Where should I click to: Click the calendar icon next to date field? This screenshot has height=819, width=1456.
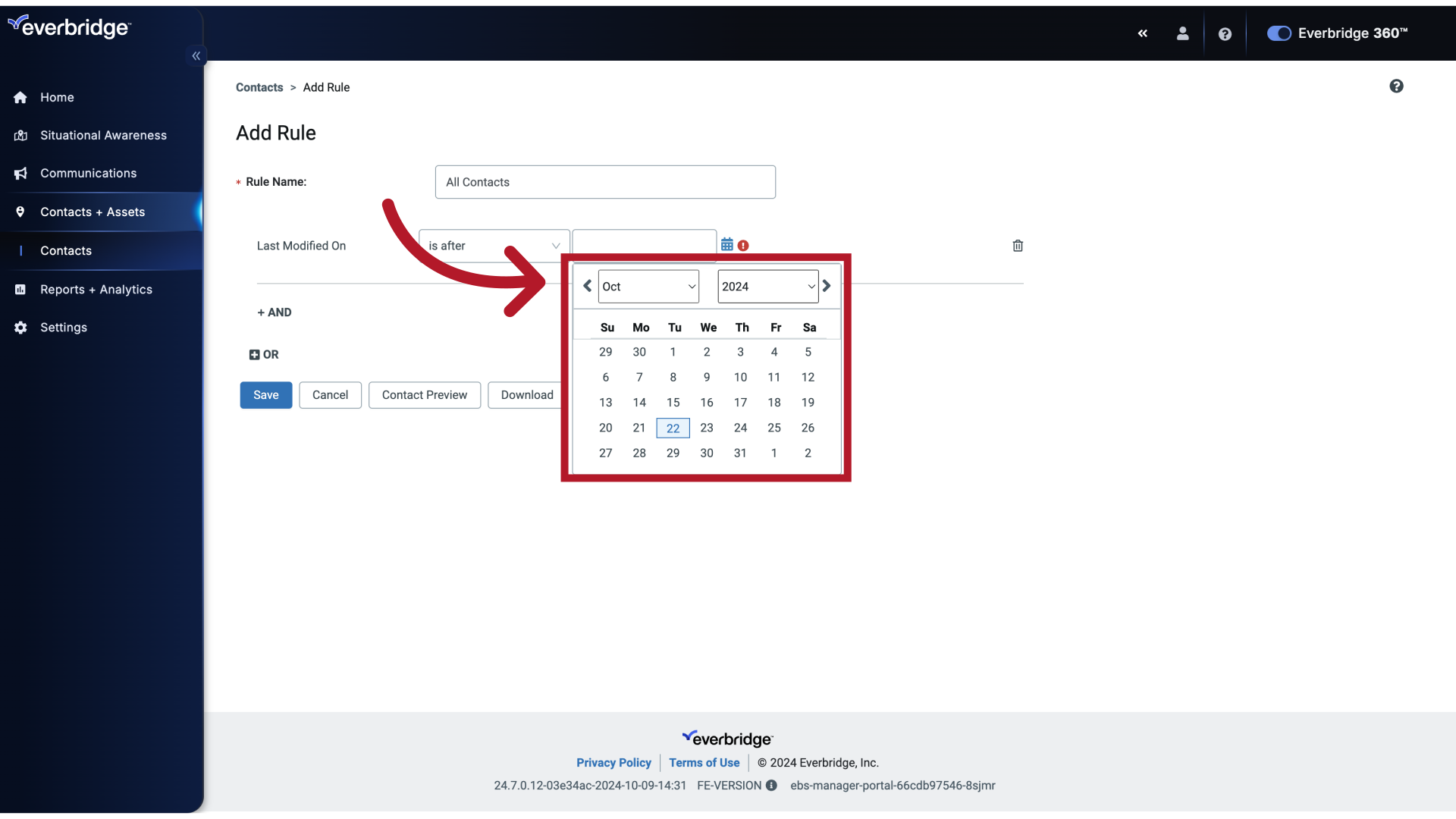[727, 244]
